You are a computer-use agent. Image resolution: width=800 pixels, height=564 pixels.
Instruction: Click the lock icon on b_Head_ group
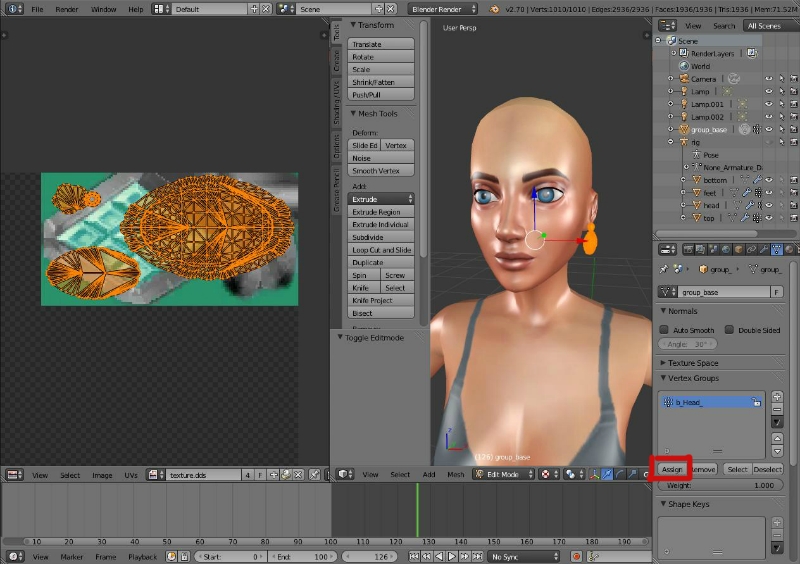coord(757,402)
